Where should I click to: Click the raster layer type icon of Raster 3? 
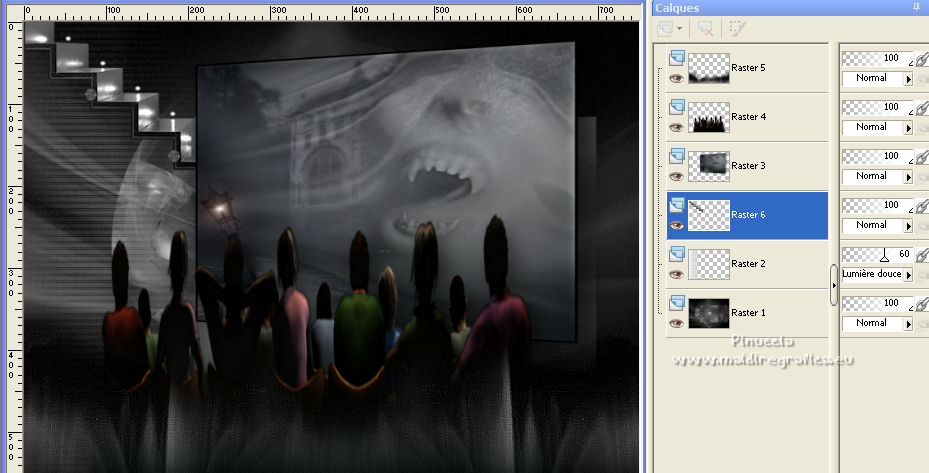pos(677,156)
